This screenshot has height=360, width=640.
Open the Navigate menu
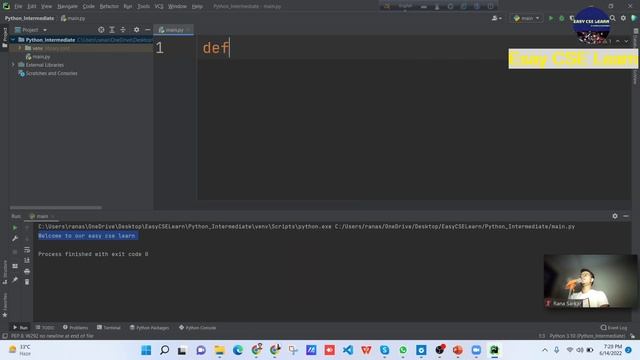tap(67, 6)
